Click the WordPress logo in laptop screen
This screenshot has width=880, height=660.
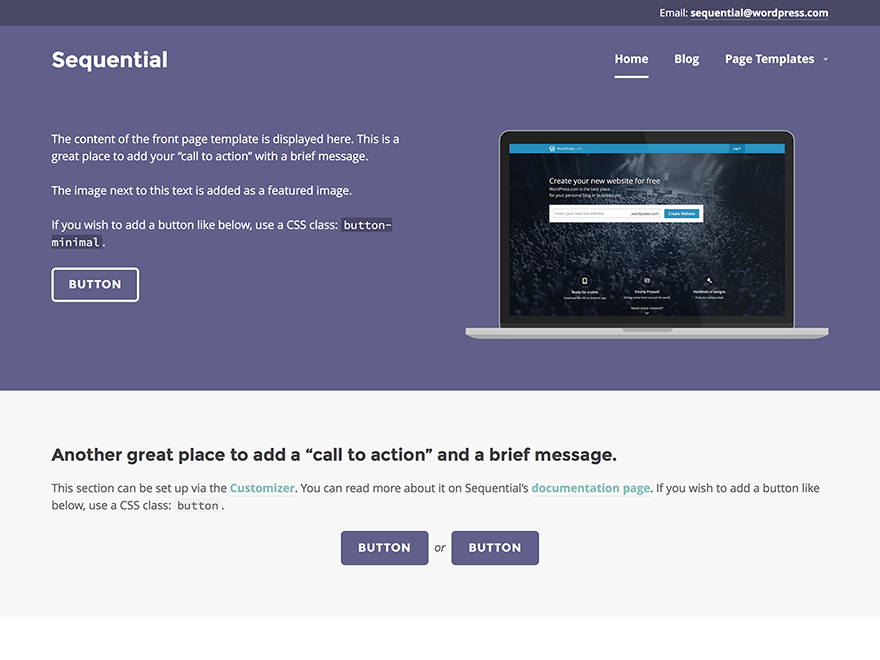[552, 149]
